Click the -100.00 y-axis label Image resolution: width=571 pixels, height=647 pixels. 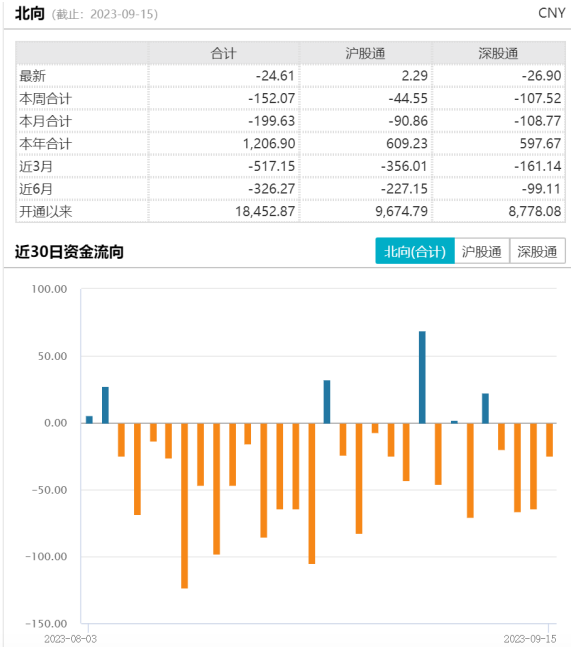tap(46, 557)
